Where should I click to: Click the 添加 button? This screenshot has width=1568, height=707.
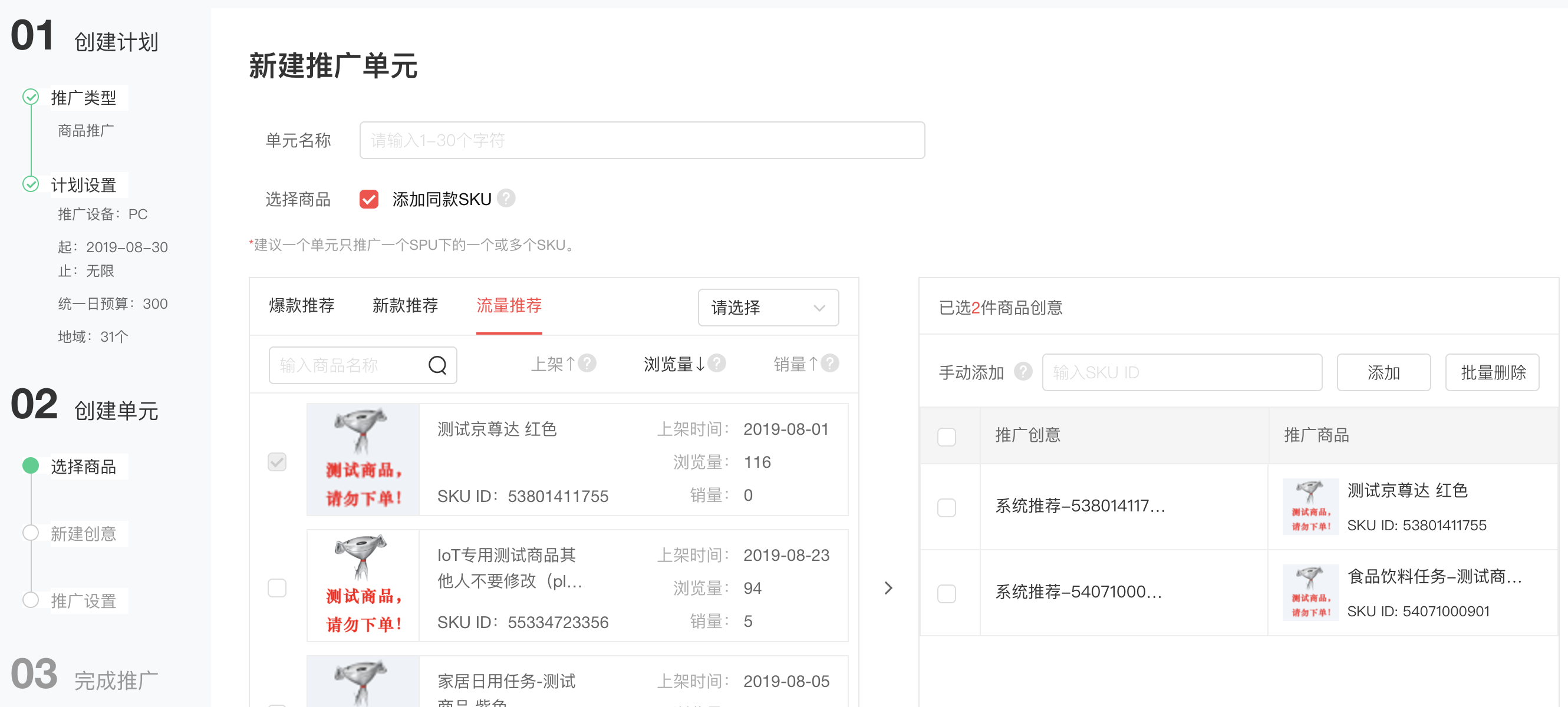point(1383,372)
